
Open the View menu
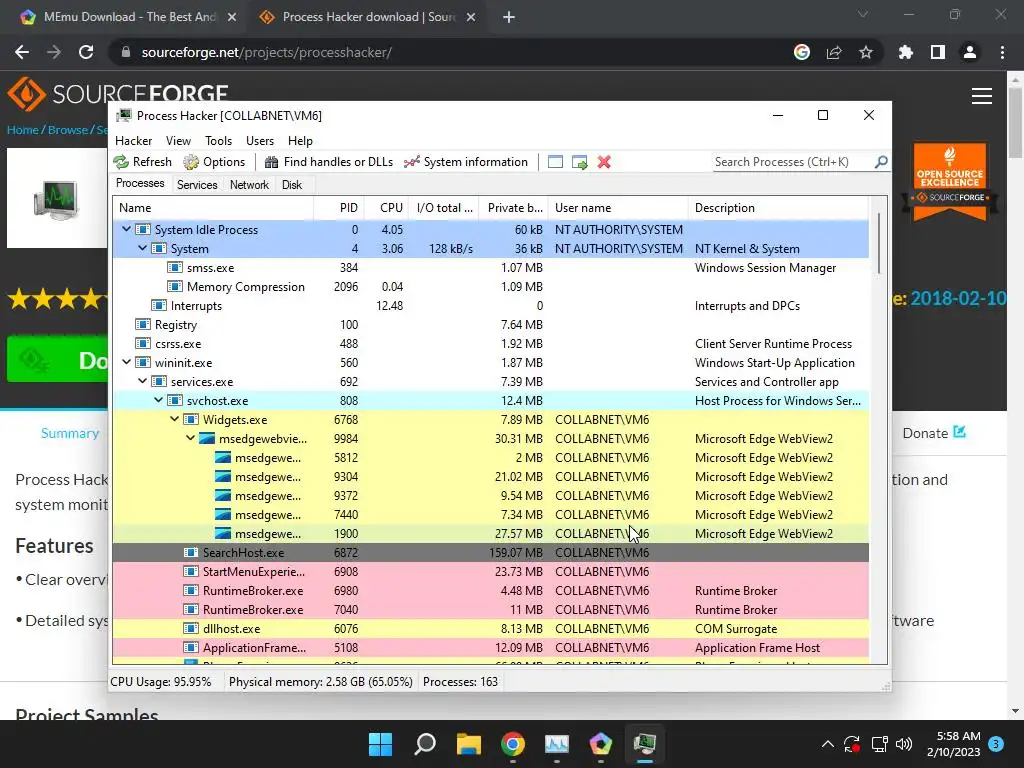pos(178,141)
